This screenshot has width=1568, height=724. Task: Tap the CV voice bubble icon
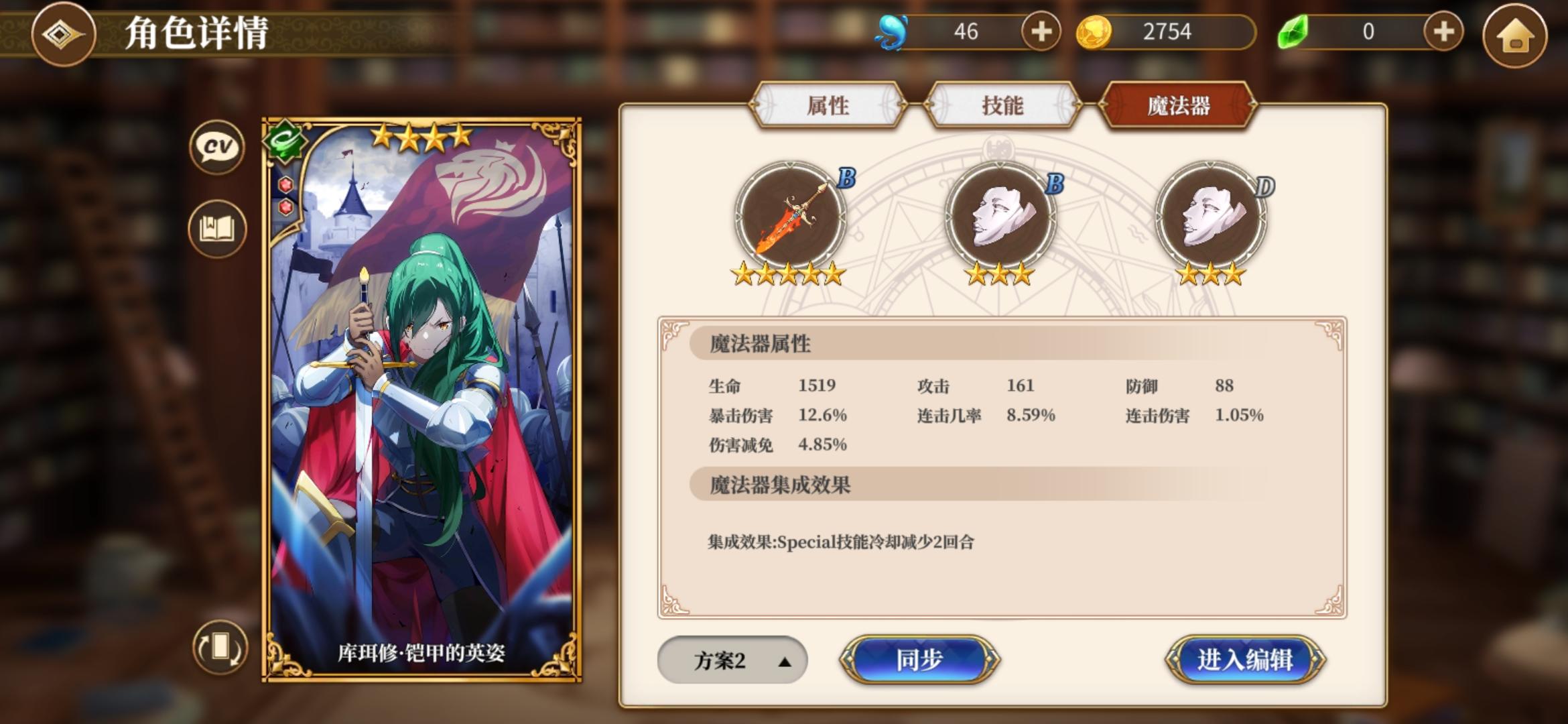(x=217, y=147)
